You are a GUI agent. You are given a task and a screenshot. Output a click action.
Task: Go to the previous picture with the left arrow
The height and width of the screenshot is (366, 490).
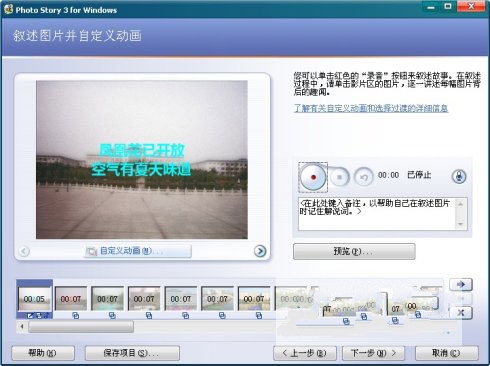[x=24, y=251]
